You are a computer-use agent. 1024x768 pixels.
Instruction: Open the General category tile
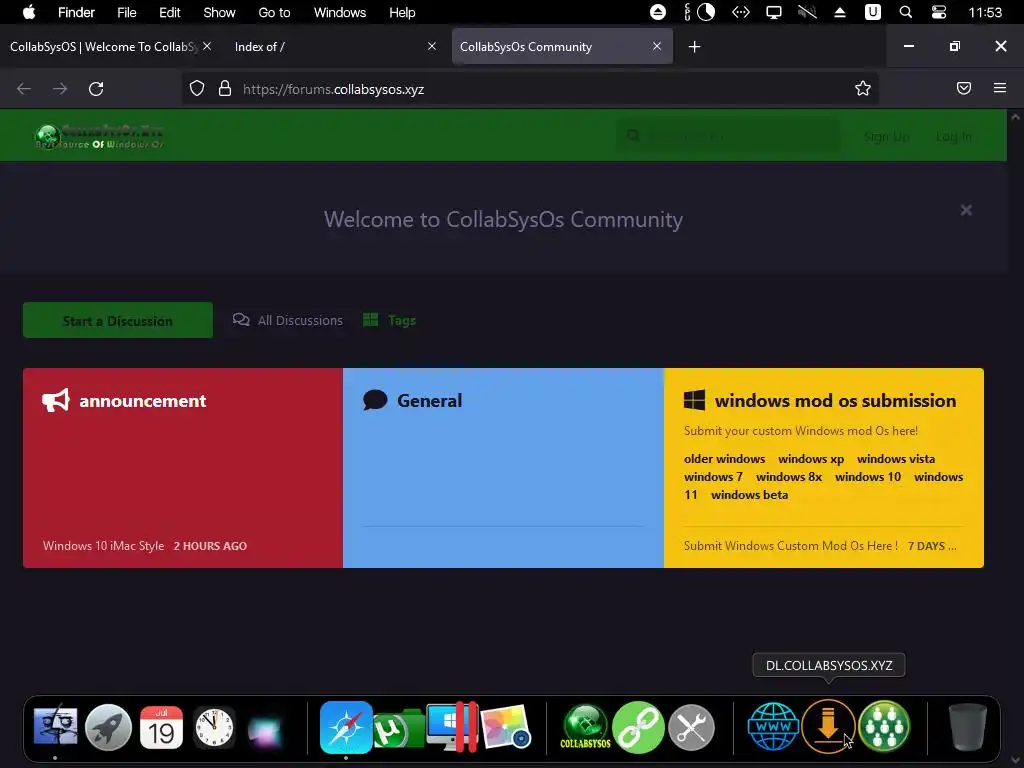(x=504, y=468)
